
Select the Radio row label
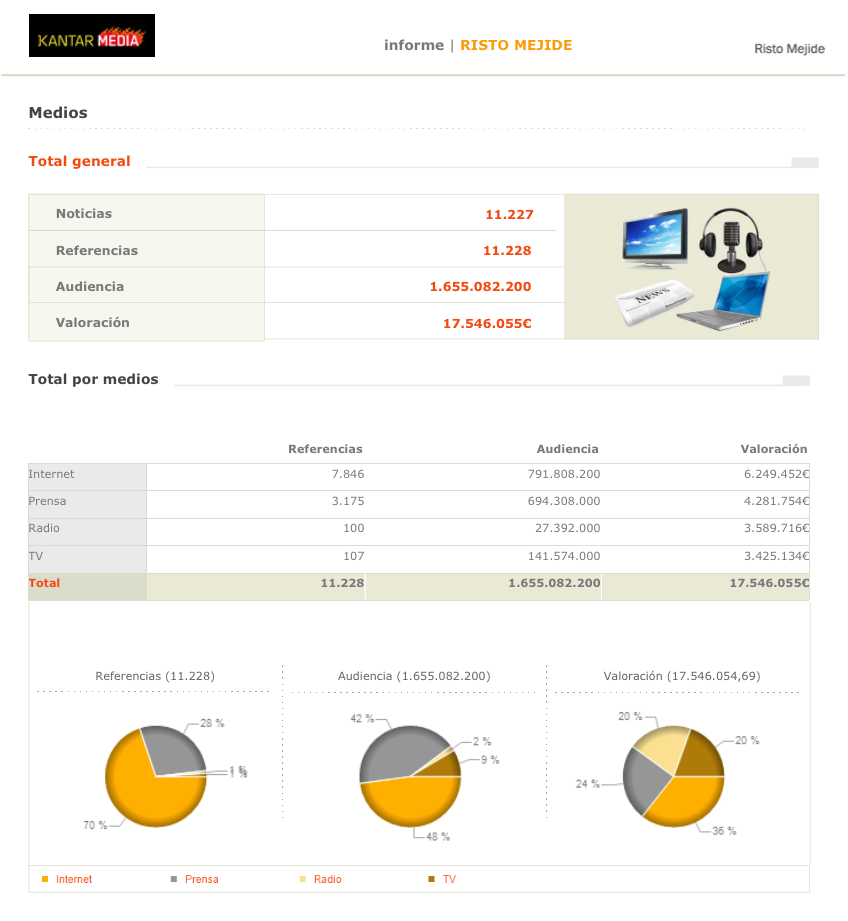[x=44, y=528]
